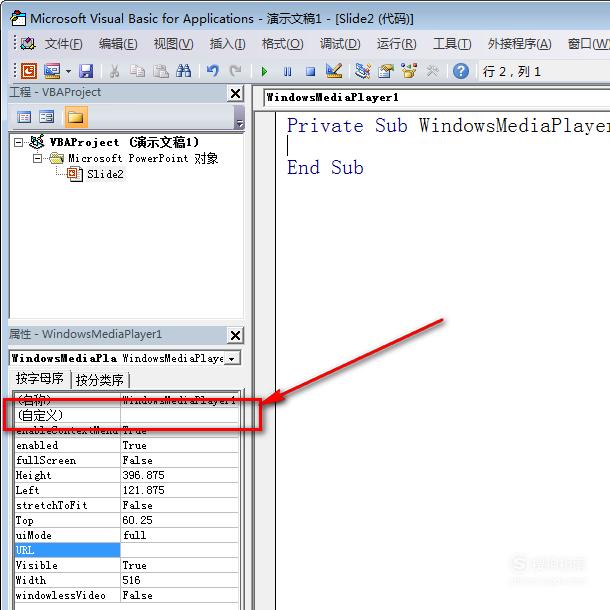Screen dimensions: 610x610
Task: Open Project Explorer toolbar icon
Action: 363,71
